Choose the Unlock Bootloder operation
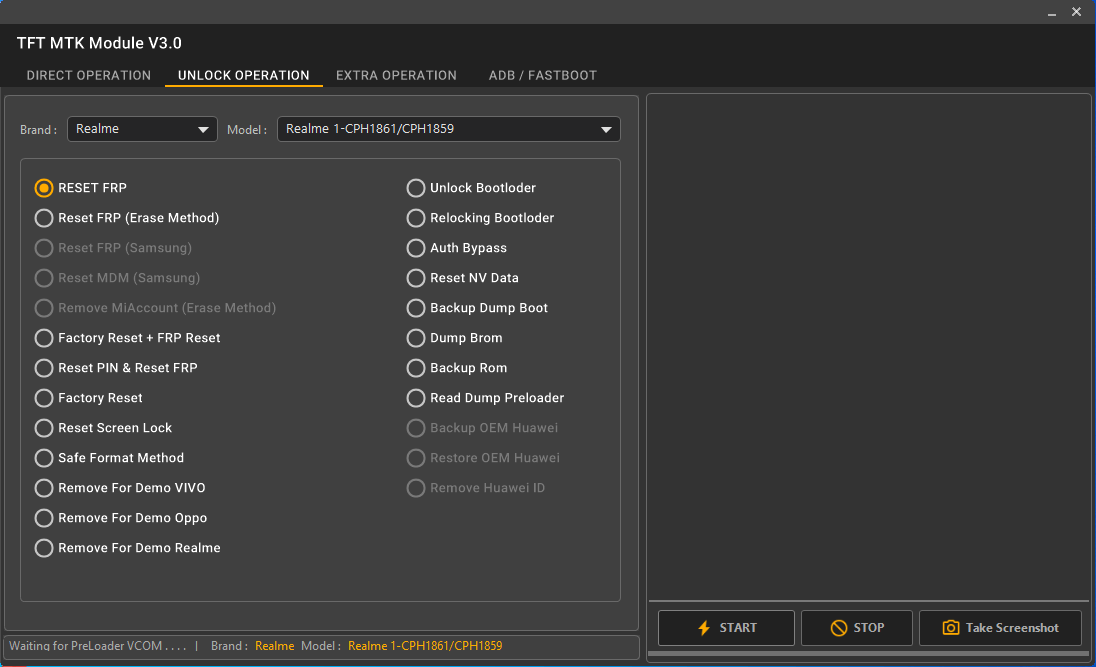 pyautogui.click(x=415, y=187)
